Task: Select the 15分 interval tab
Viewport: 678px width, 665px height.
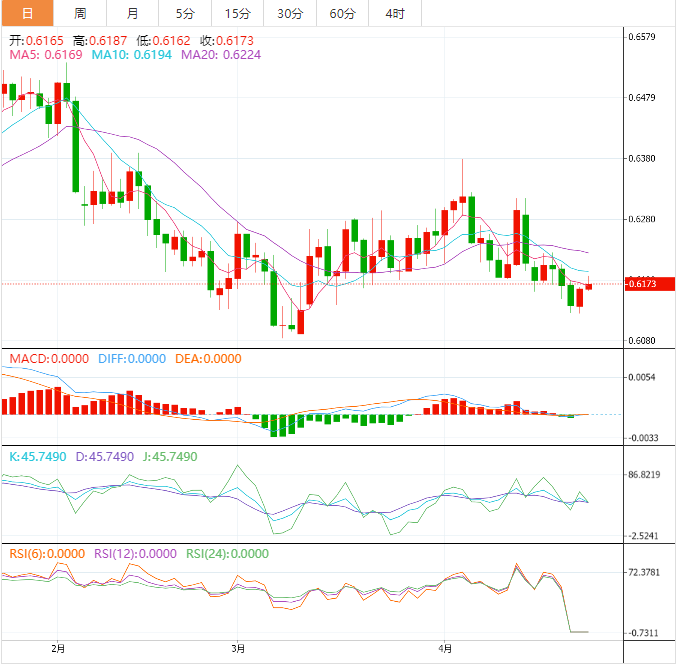Action: [x=238, y=13]
